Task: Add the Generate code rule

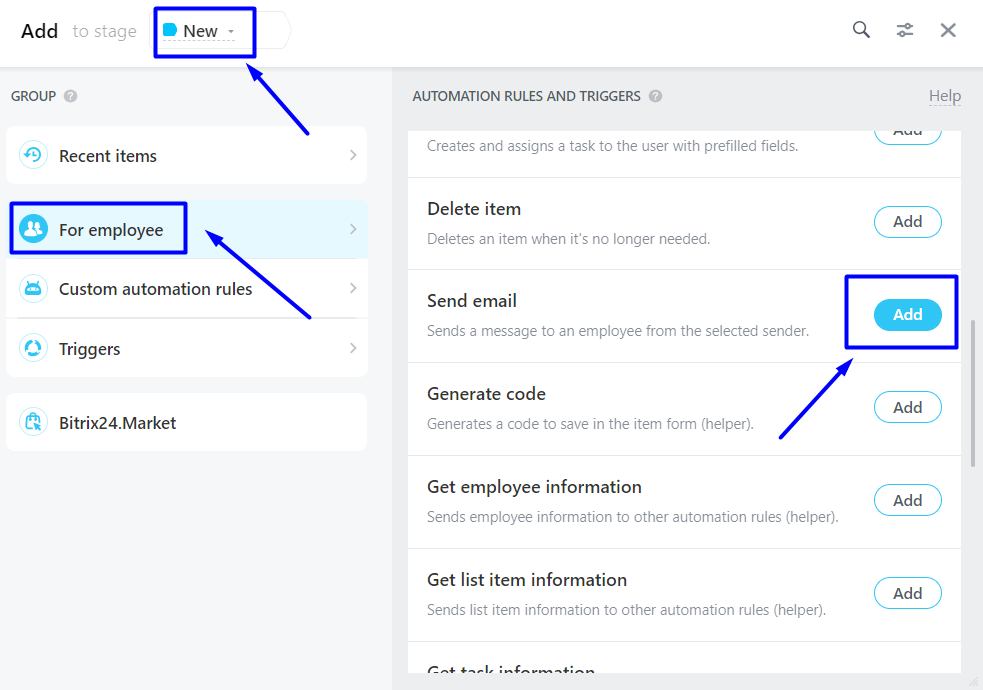Action: [x=907, y=407]
